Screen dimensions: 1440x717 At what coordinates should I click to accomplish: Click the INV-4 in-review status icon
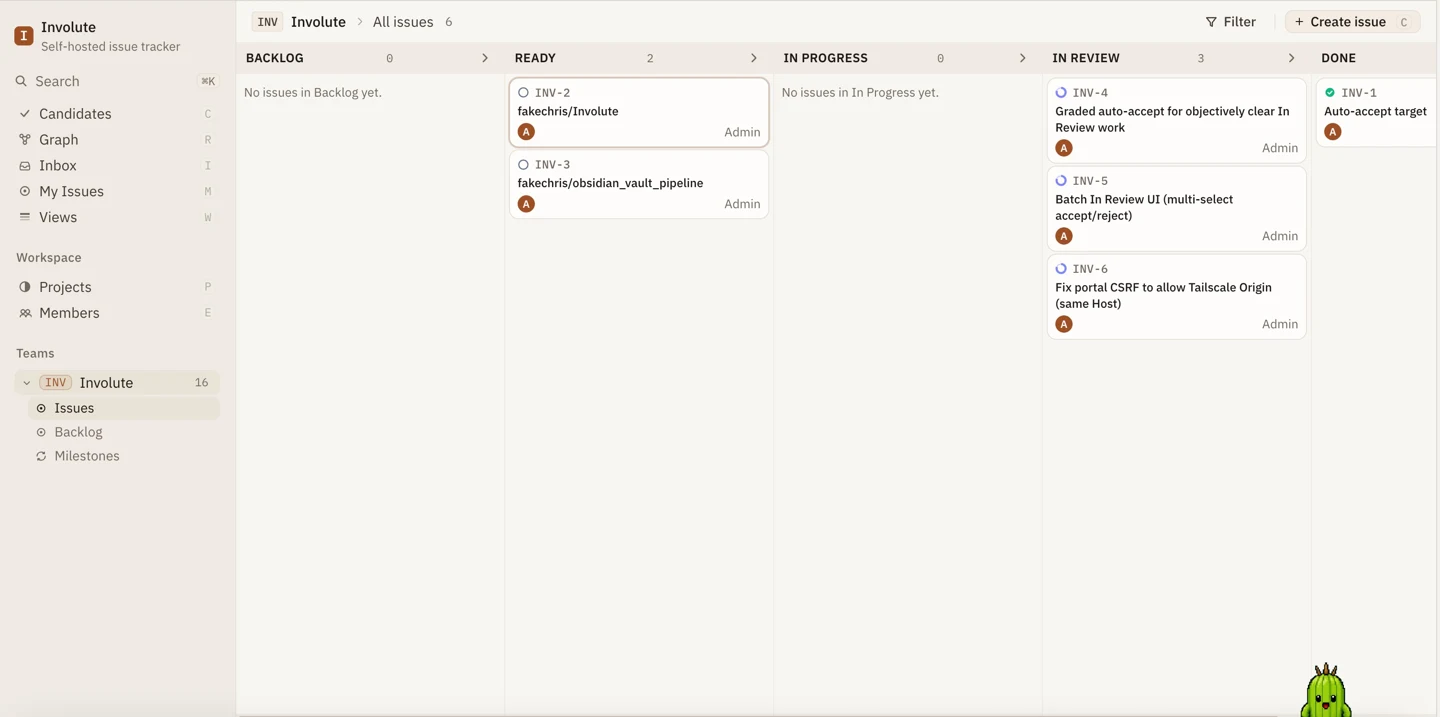click(1061, 93)
